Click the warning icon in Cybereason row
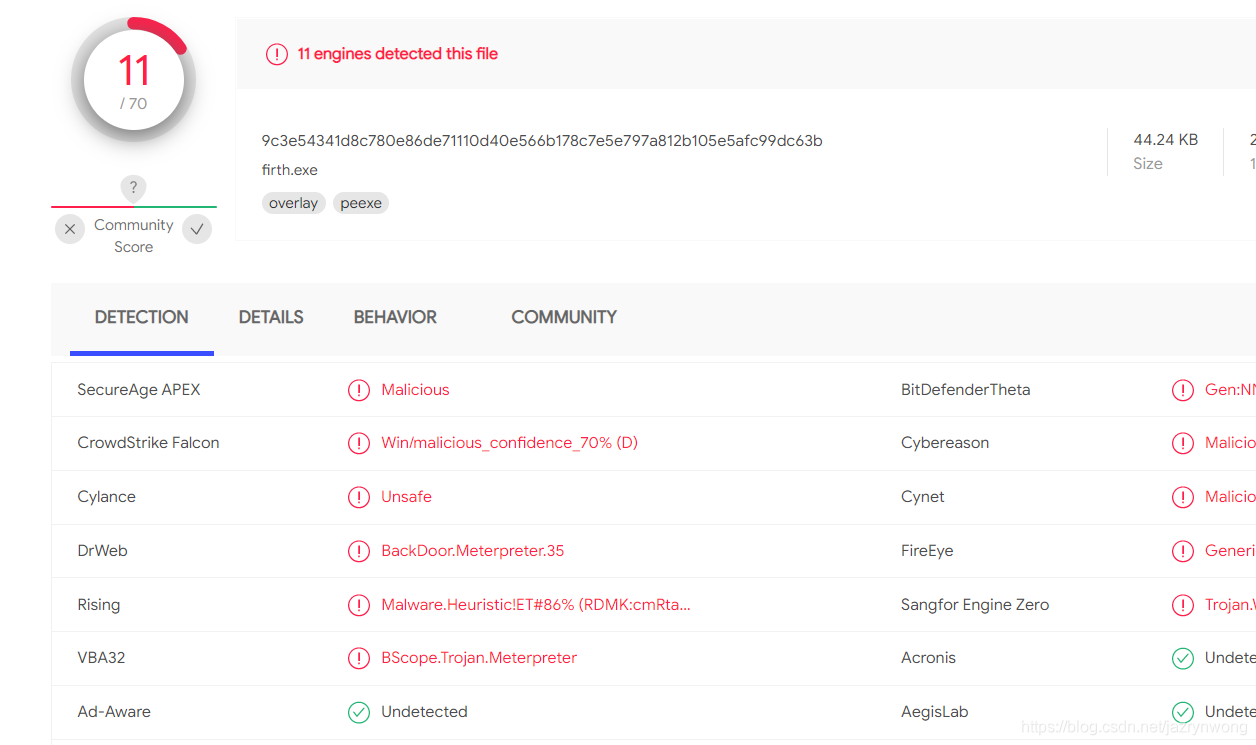Screen dimensions: 1256x745 pos(1183,443)
